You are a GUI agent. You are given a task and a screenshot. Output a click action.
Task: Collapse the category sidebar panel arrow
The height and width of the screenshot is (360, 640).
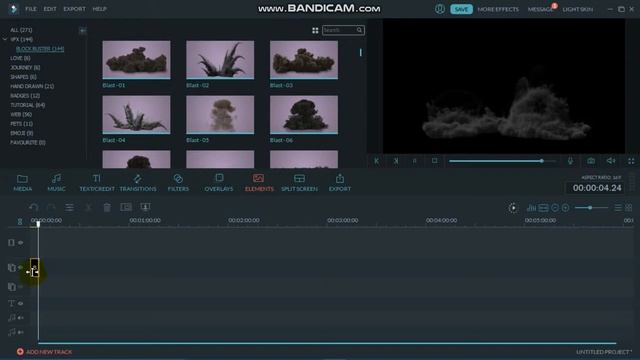pyautogui.click(x=82, y=31)
